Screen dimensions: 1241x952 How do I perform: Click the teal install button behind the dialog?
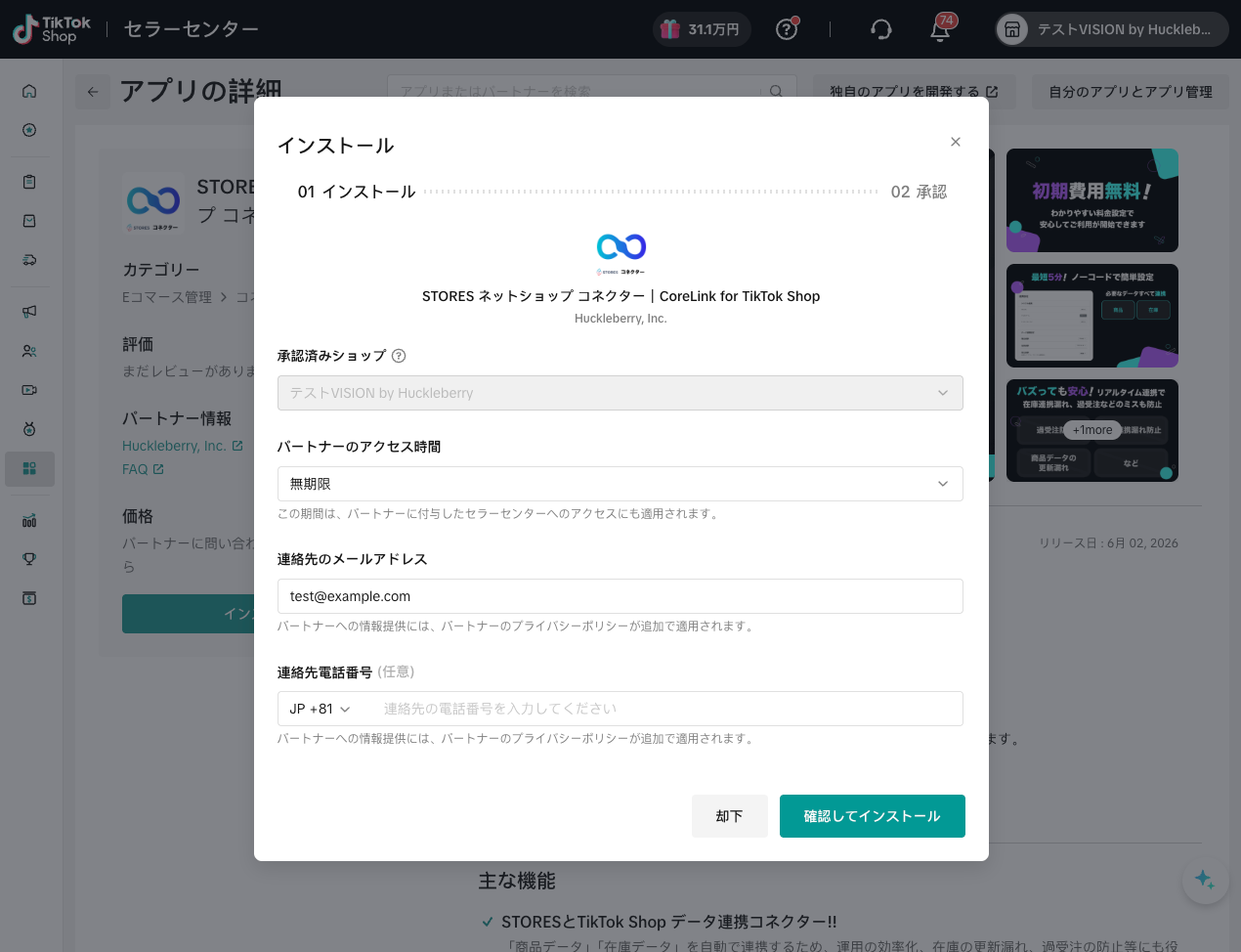(x=188, y=614)
